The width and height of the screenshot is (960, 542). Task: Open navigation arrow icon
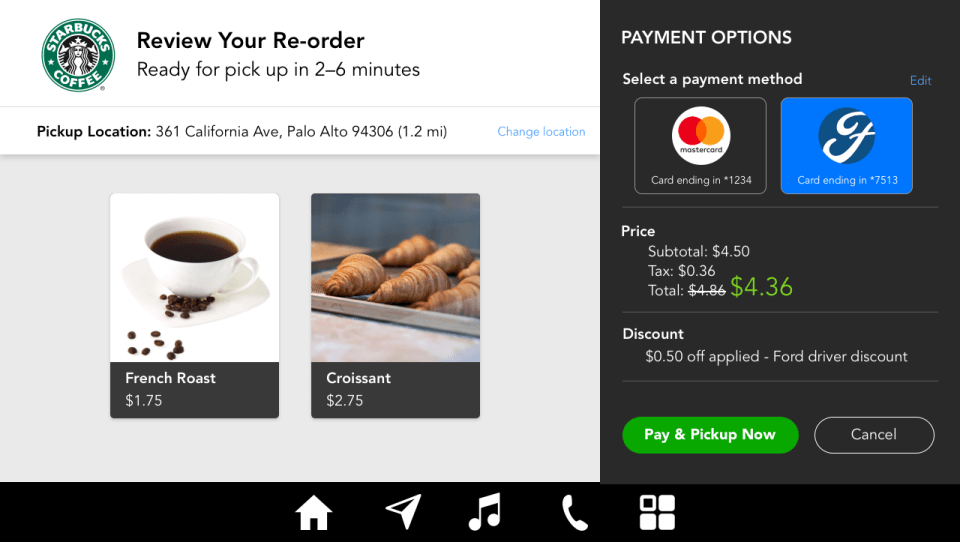click(402, 512)
